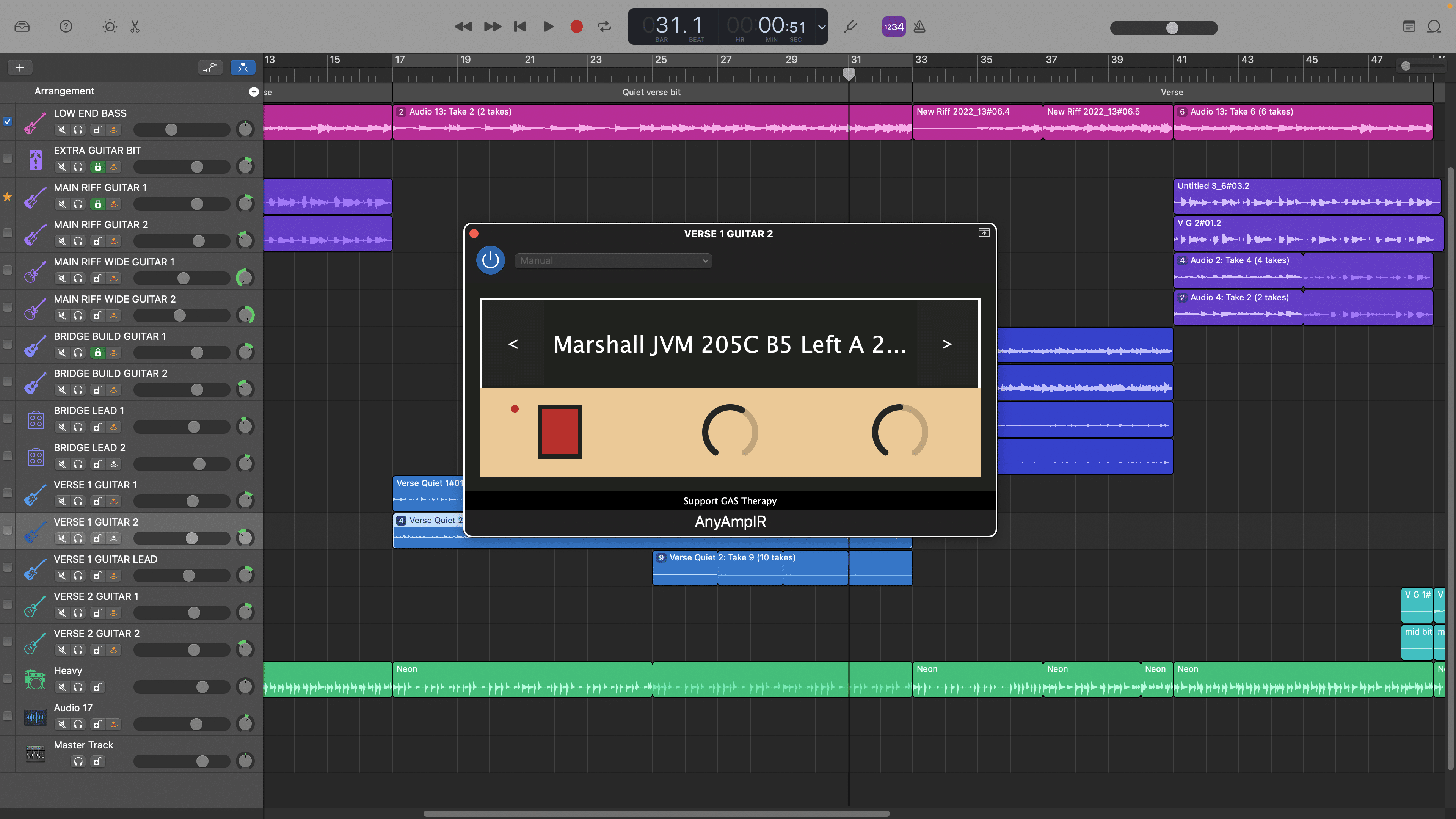Screen dimensions: 1456x819
Task: Add a new track with plus button
Action: pyautogui.click(x=20, y=68)
